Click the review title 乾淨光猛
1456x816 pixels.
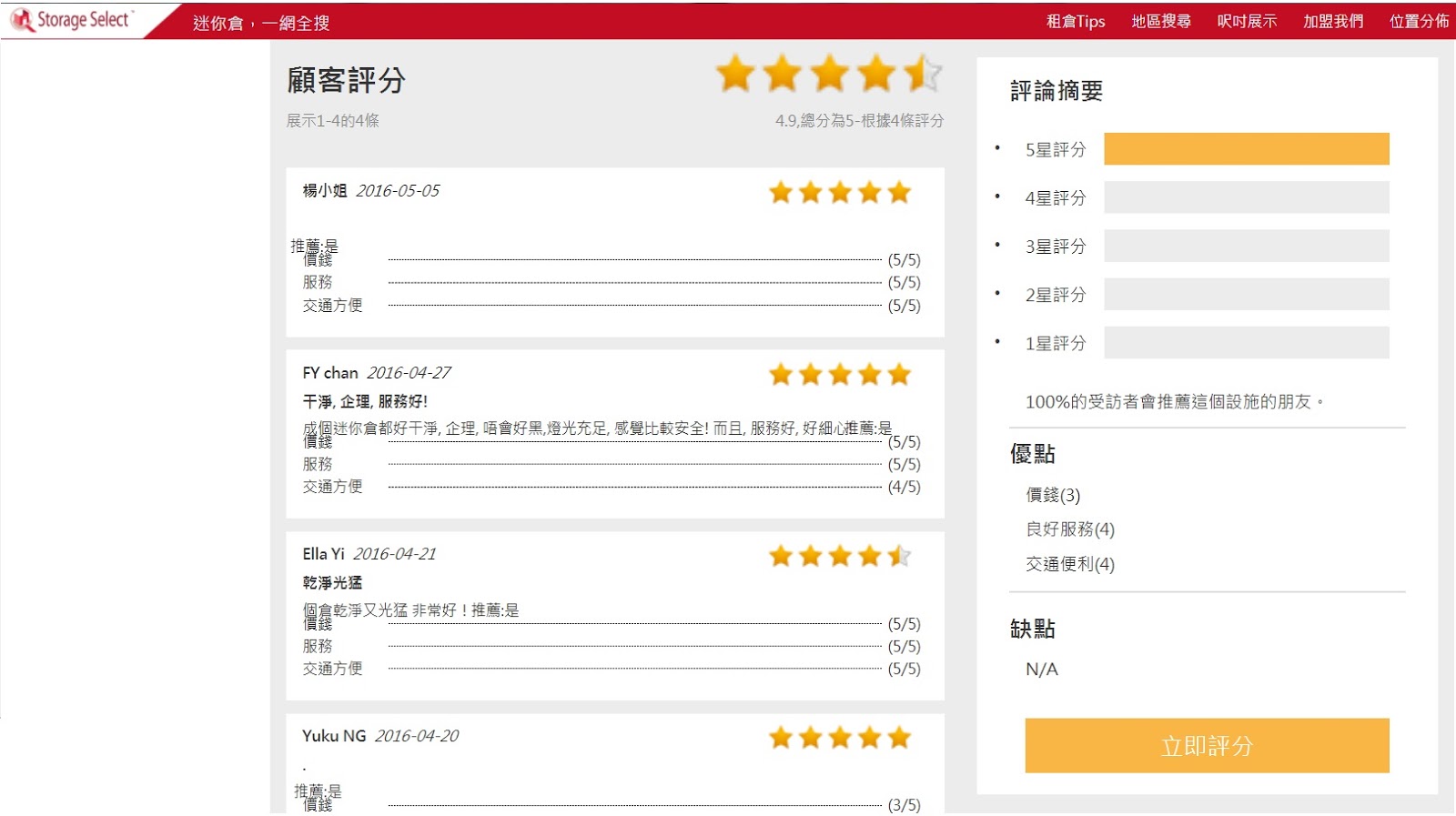coord(332,582)
